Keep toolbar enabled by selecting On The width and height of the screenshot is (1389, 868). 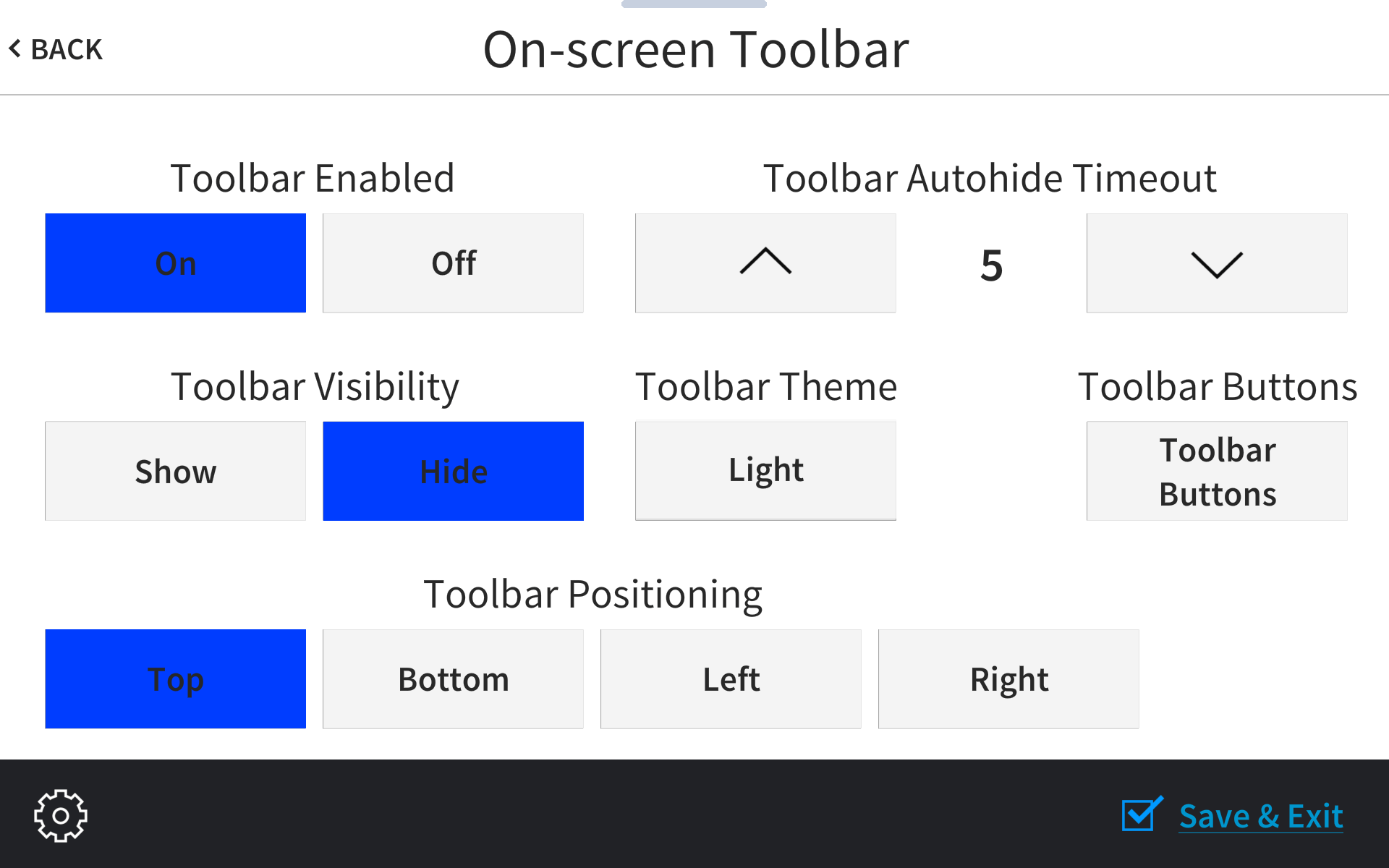point(175,263)
